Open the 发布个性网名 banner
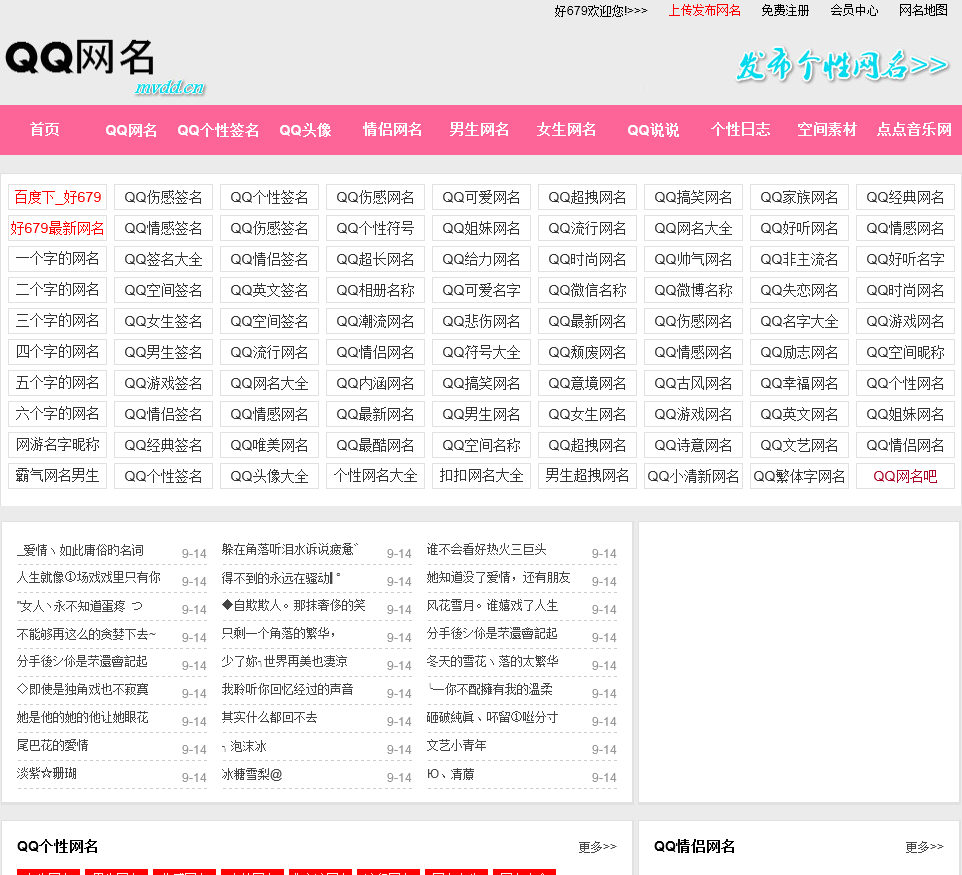The height and width of the screenshot is (875, 962). coord(842,64)
